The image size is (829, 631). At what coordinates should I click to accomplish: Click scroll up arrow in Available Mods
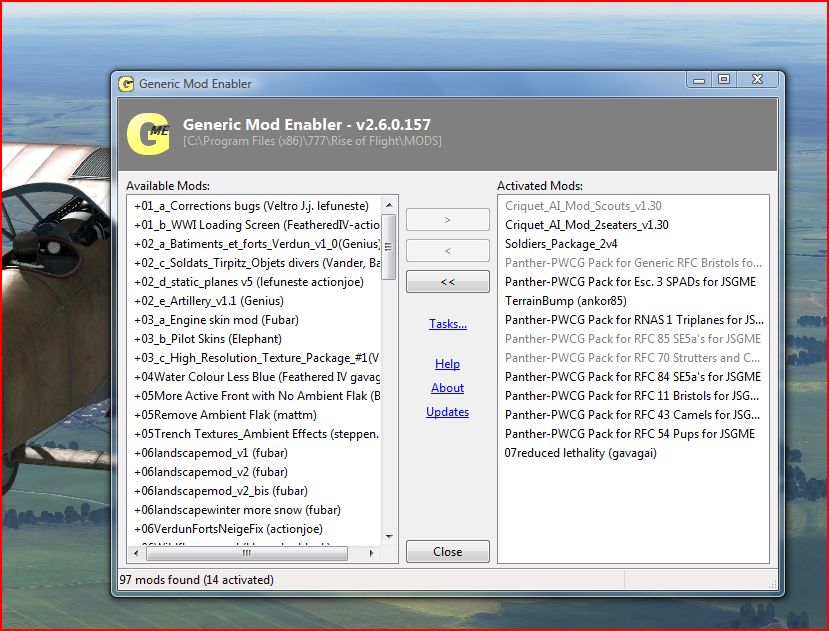389,205
